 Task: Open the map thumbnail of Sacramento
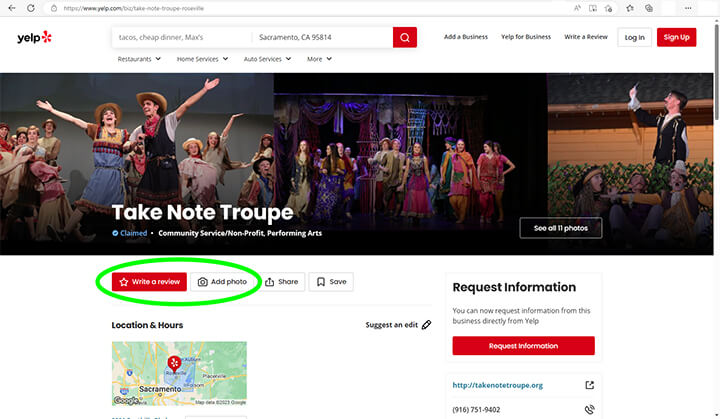(x=179, y=373)
